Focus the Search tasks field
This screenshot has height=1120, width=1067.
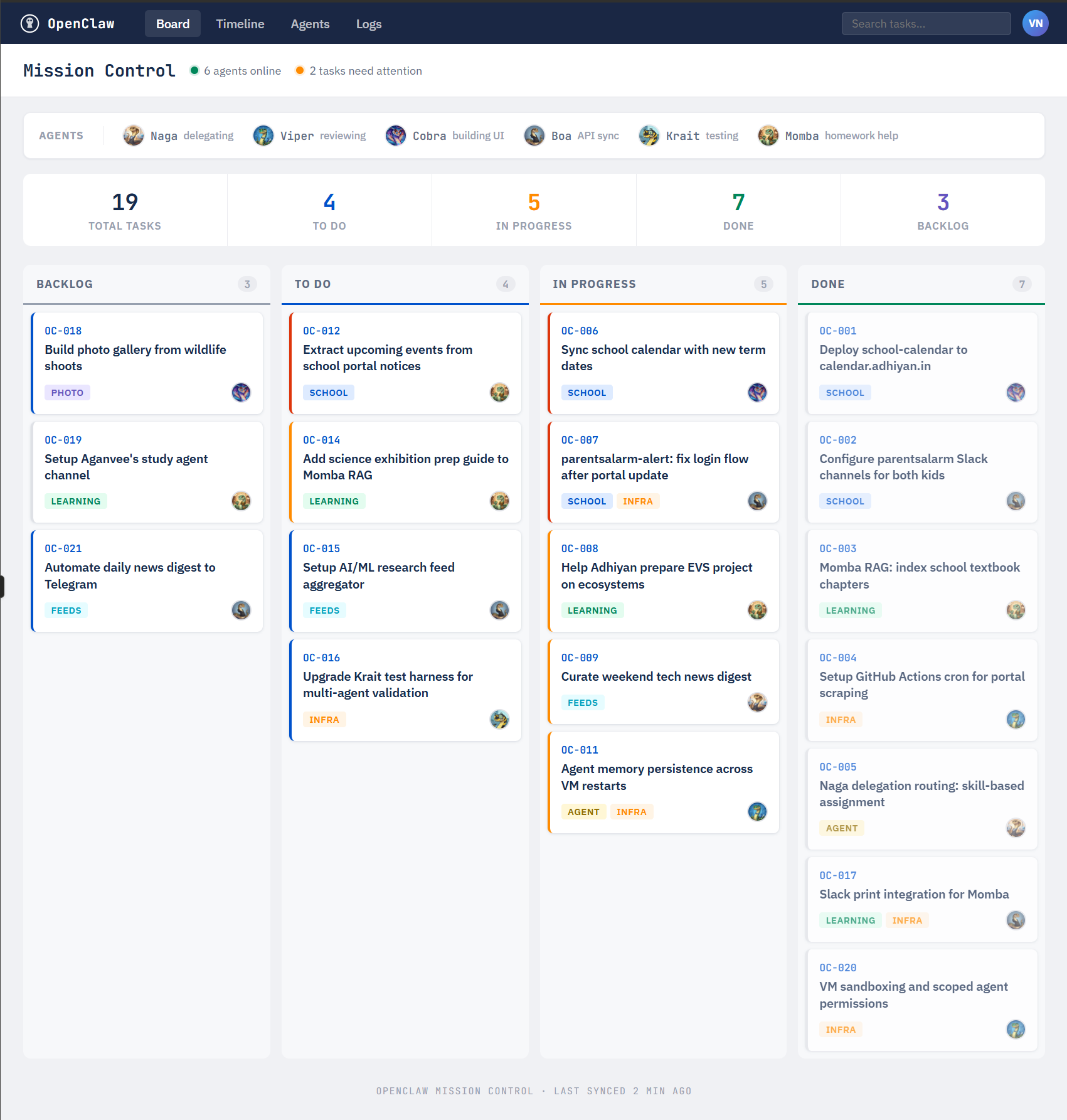pos(925,24)
